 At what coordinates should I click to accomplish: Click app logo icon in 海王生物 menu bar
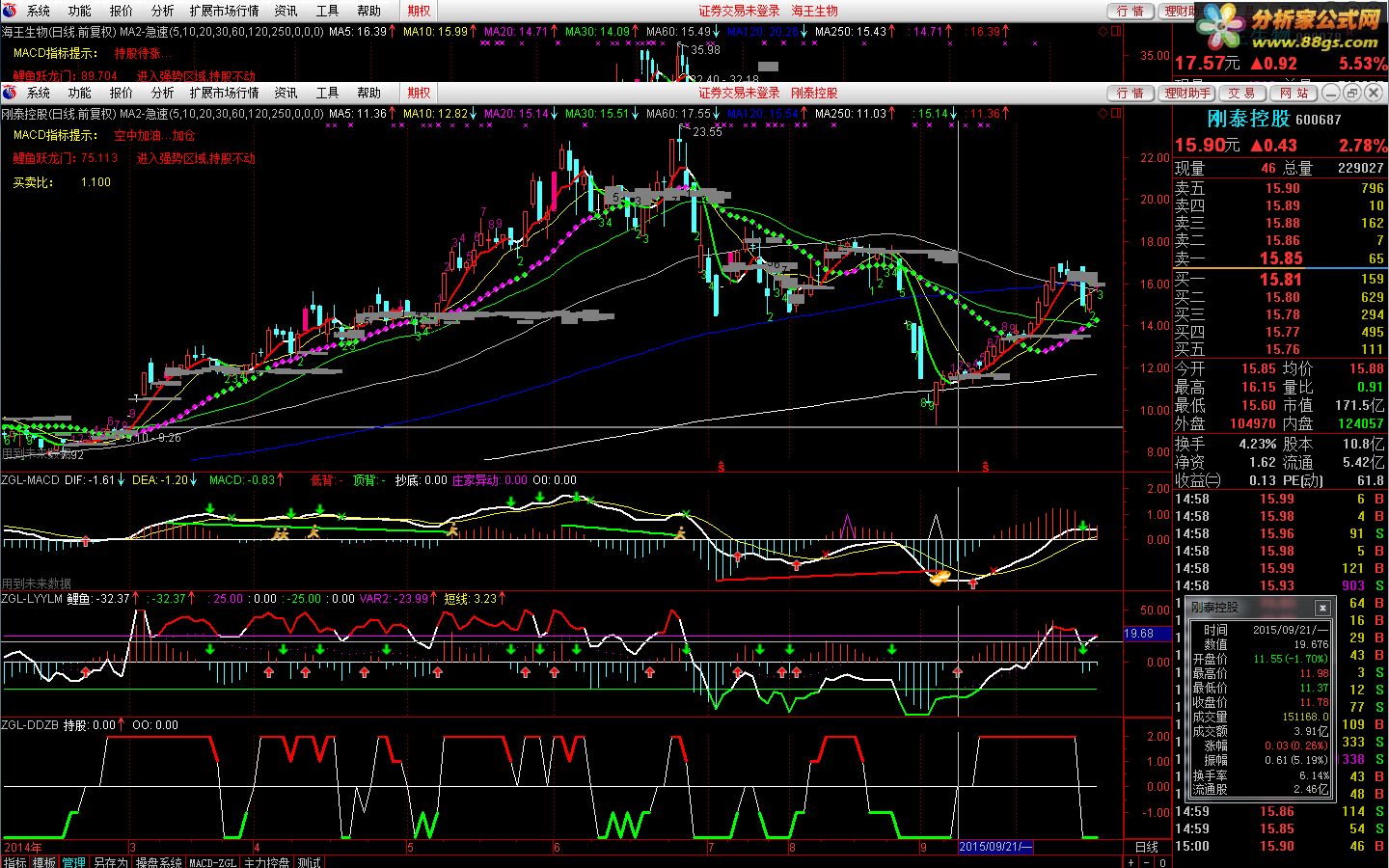point(10,11)
